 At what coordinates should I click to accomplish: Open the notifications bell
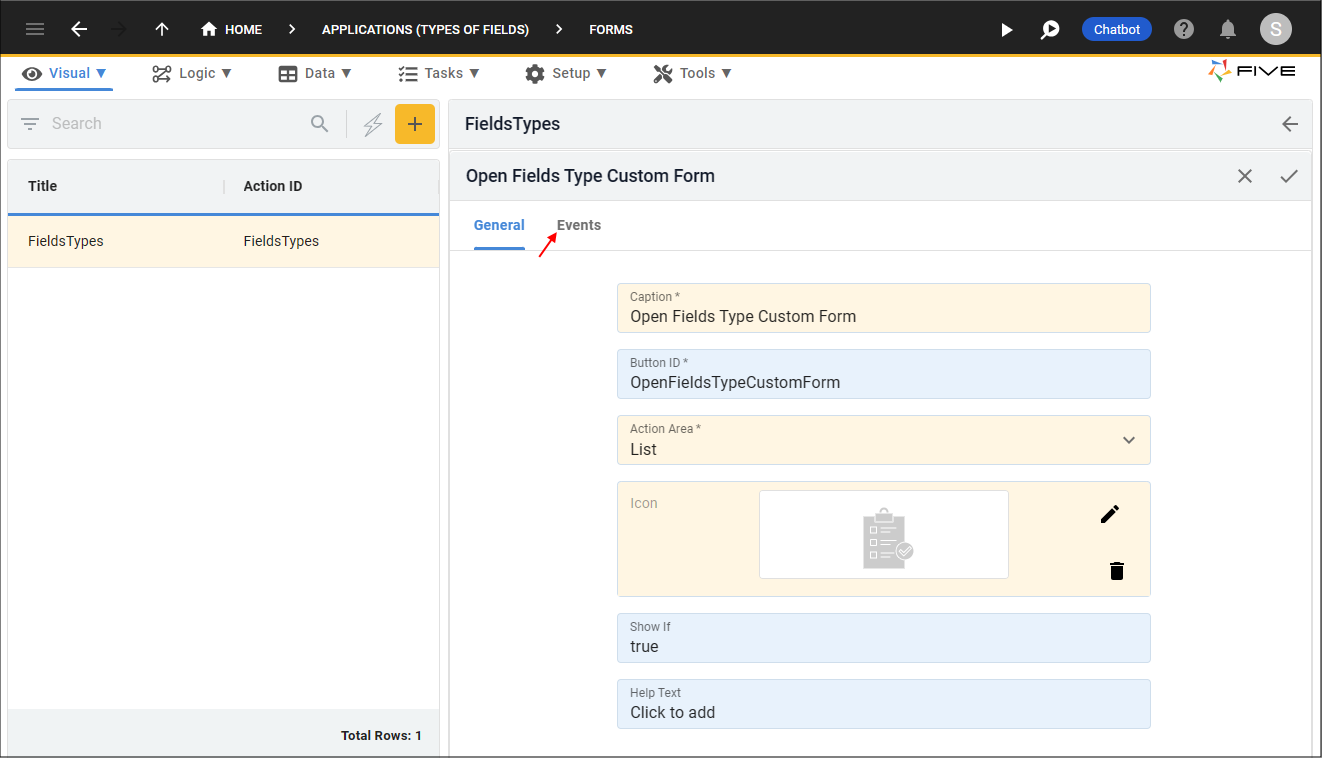click(1228, 29)
